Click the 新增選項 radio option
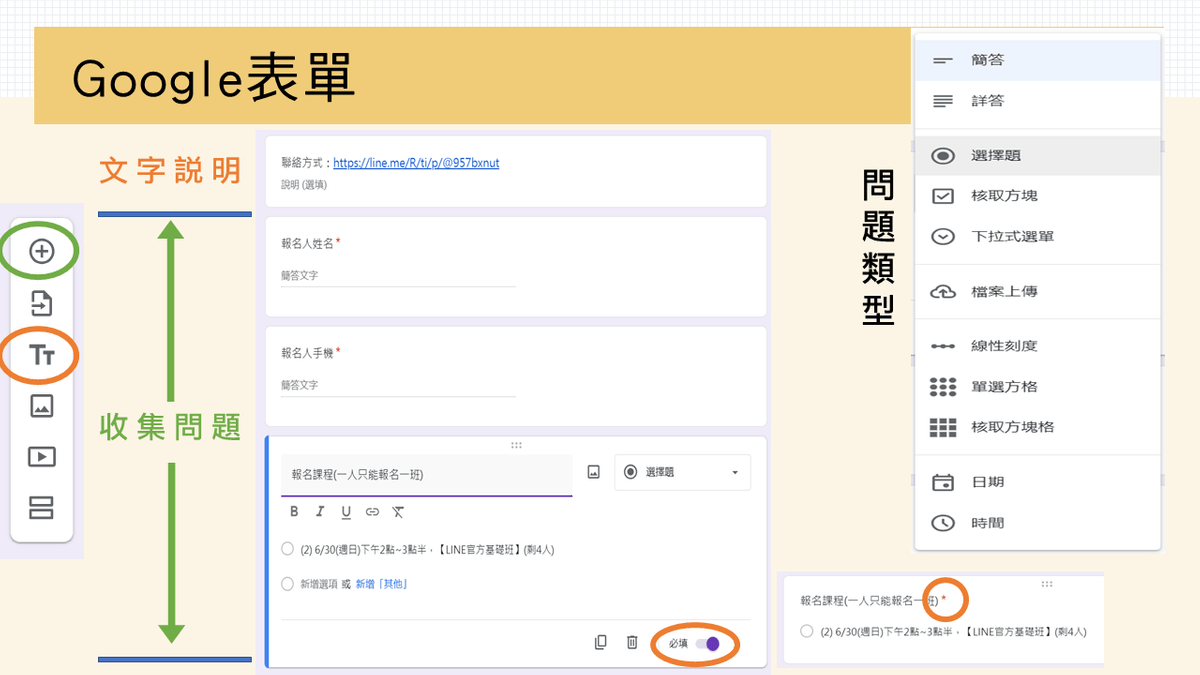 coord(288,584)
